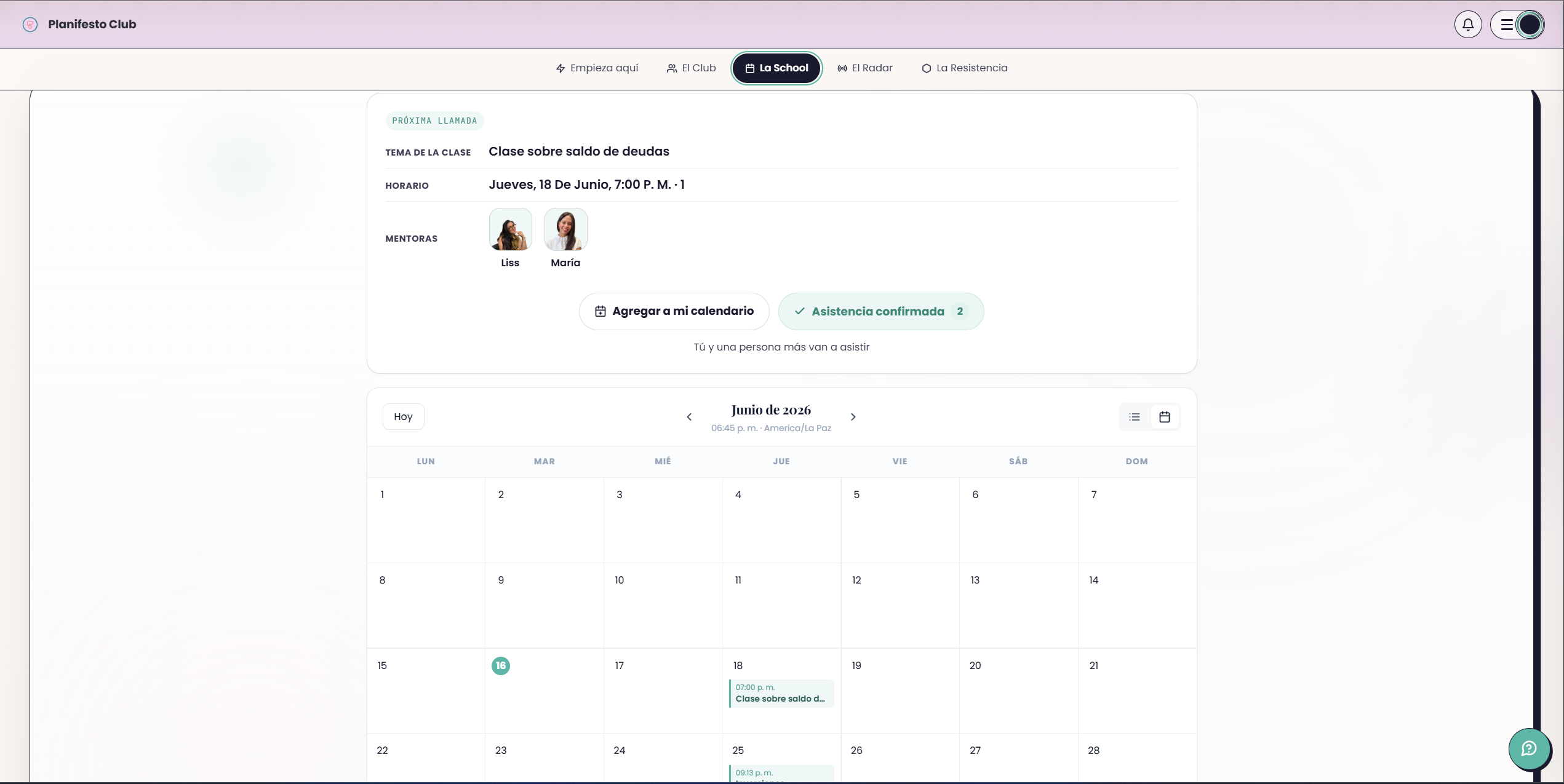This screenshot has width=1564, height=784.
Task: Open the El Radar tab
Action: 865,68
